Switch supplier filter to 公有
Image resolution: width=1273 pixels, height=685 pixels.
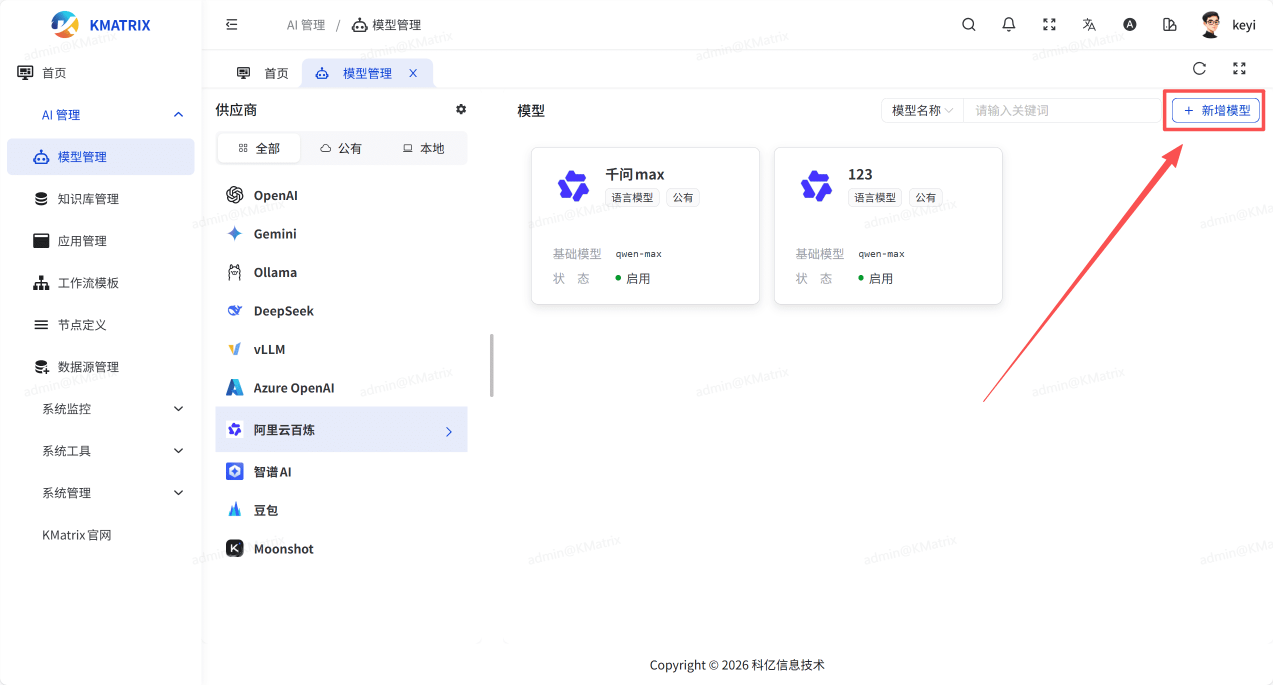341,148
